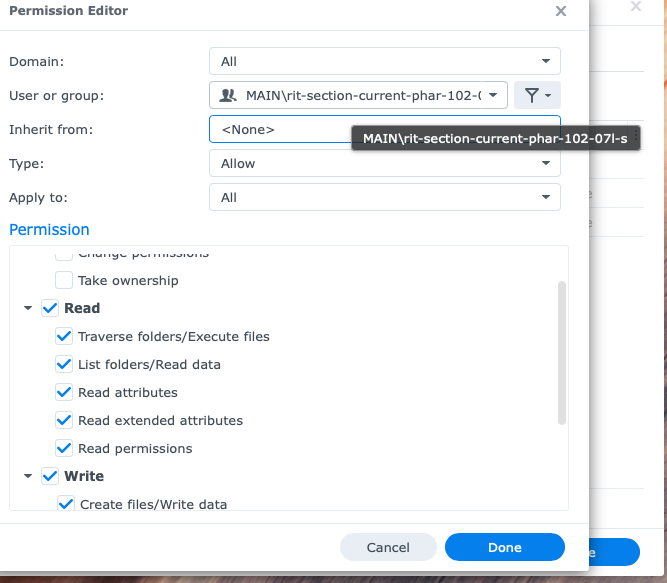The image size is (667, 583).
Task: Uncheck the Read permissions checkbox
Action: click(64, 449)
